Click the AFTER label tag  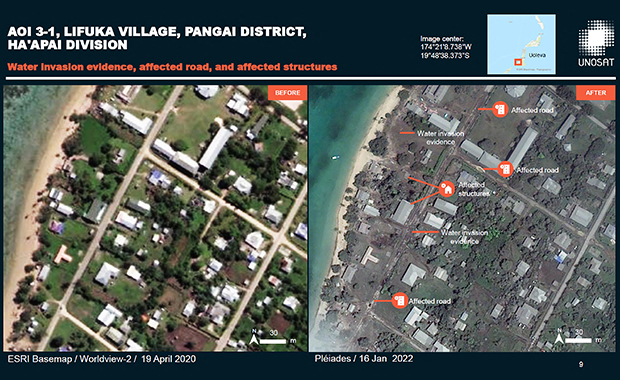(x=595, y=93)
